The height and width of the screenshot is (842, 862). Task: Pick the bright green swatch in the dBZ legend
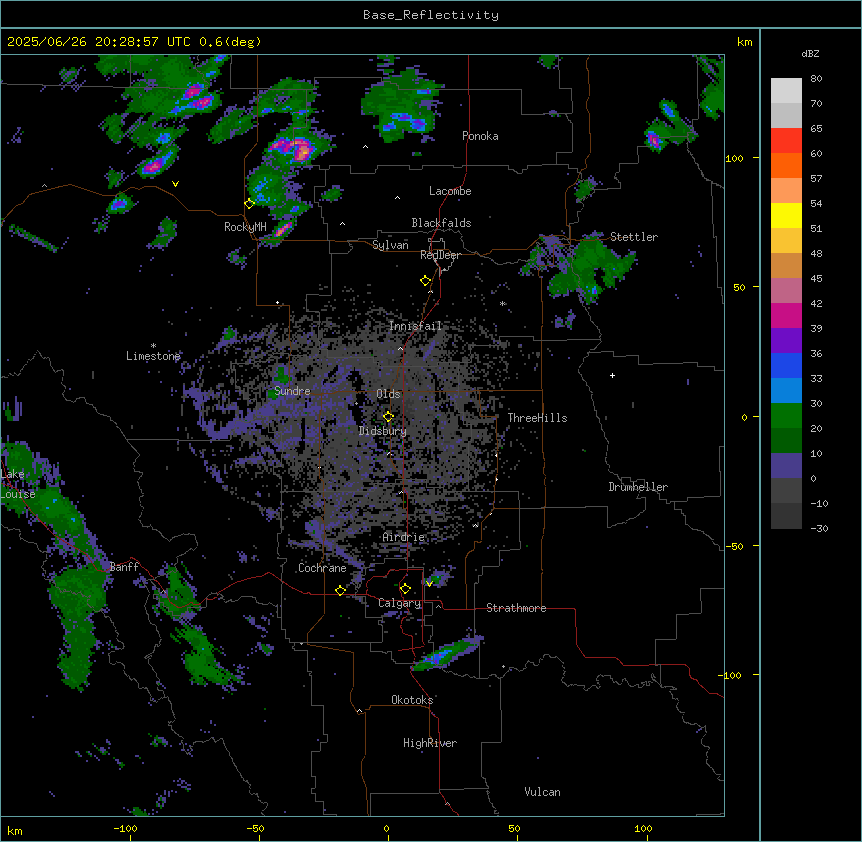[786, 416]
